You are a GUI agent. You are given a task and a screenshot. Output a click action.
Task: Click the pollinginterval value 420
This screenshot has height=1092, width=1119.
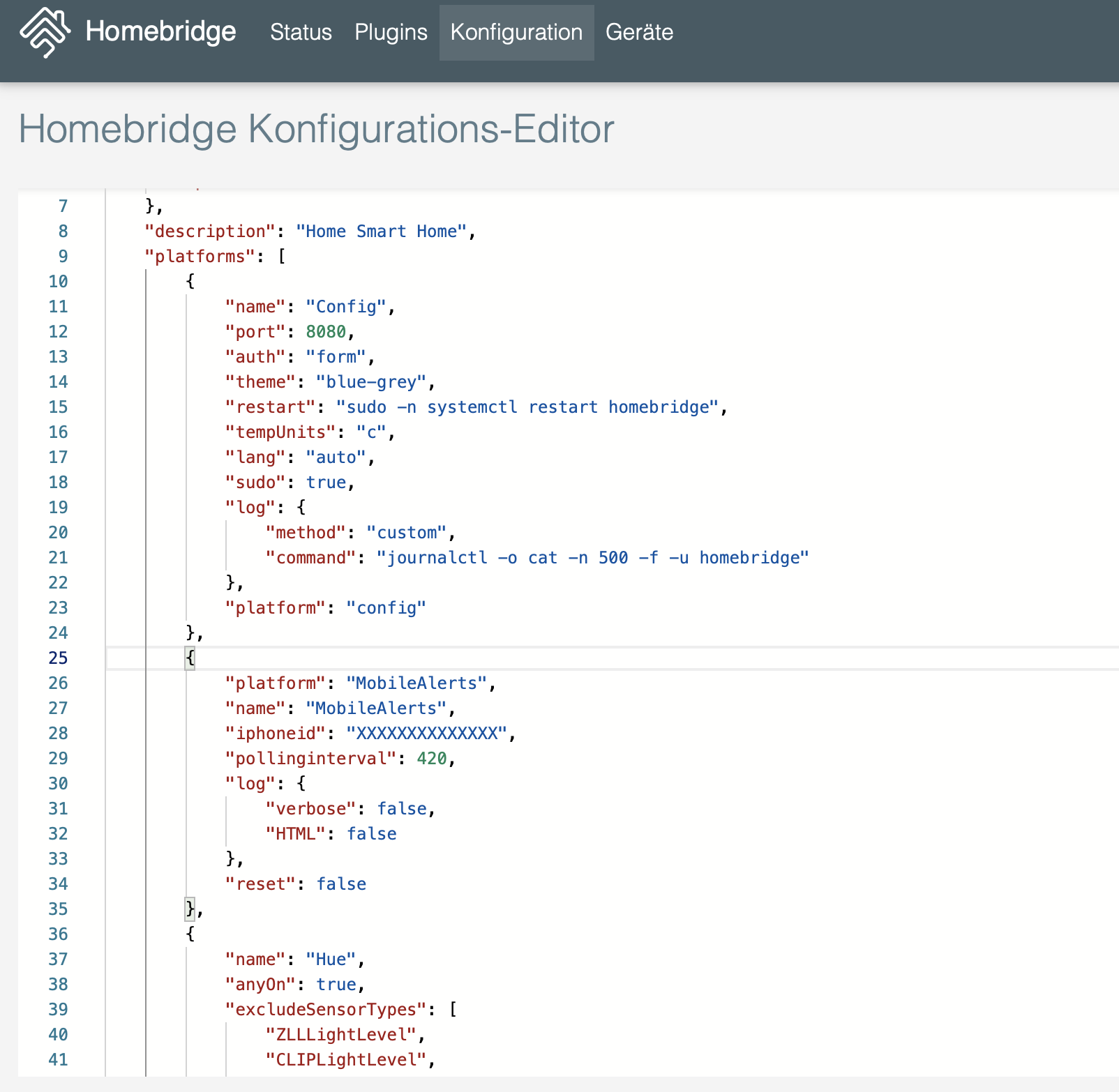point(431,759)
